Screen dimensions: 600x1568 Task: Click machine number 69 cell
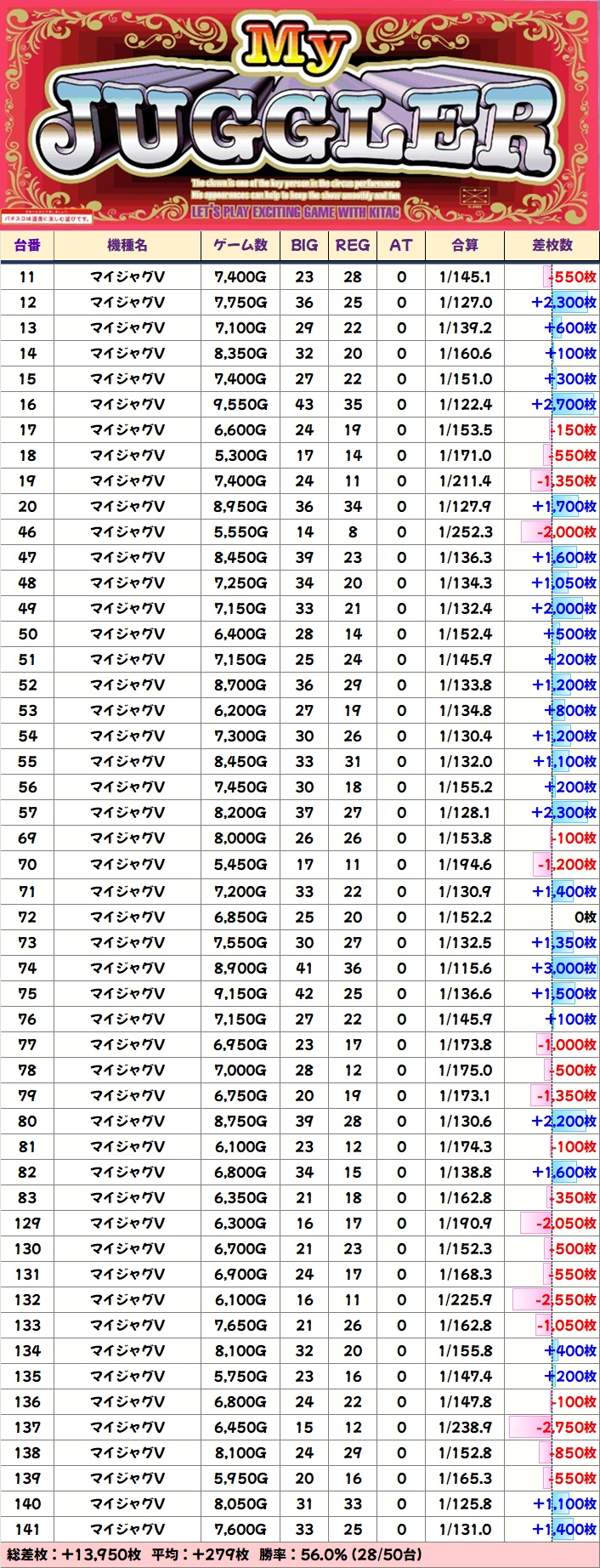pyautogui.click(x=27, y=838)
